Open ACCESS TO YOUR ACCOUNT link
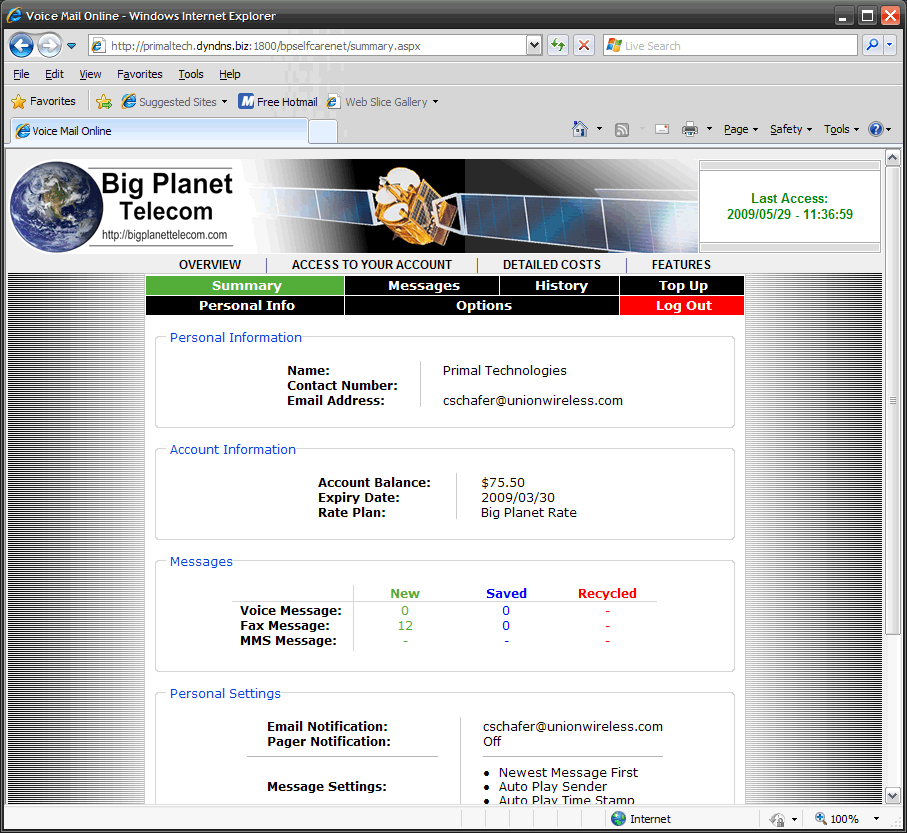The width and height of the screenshot is (907, 833). [371, 265]
